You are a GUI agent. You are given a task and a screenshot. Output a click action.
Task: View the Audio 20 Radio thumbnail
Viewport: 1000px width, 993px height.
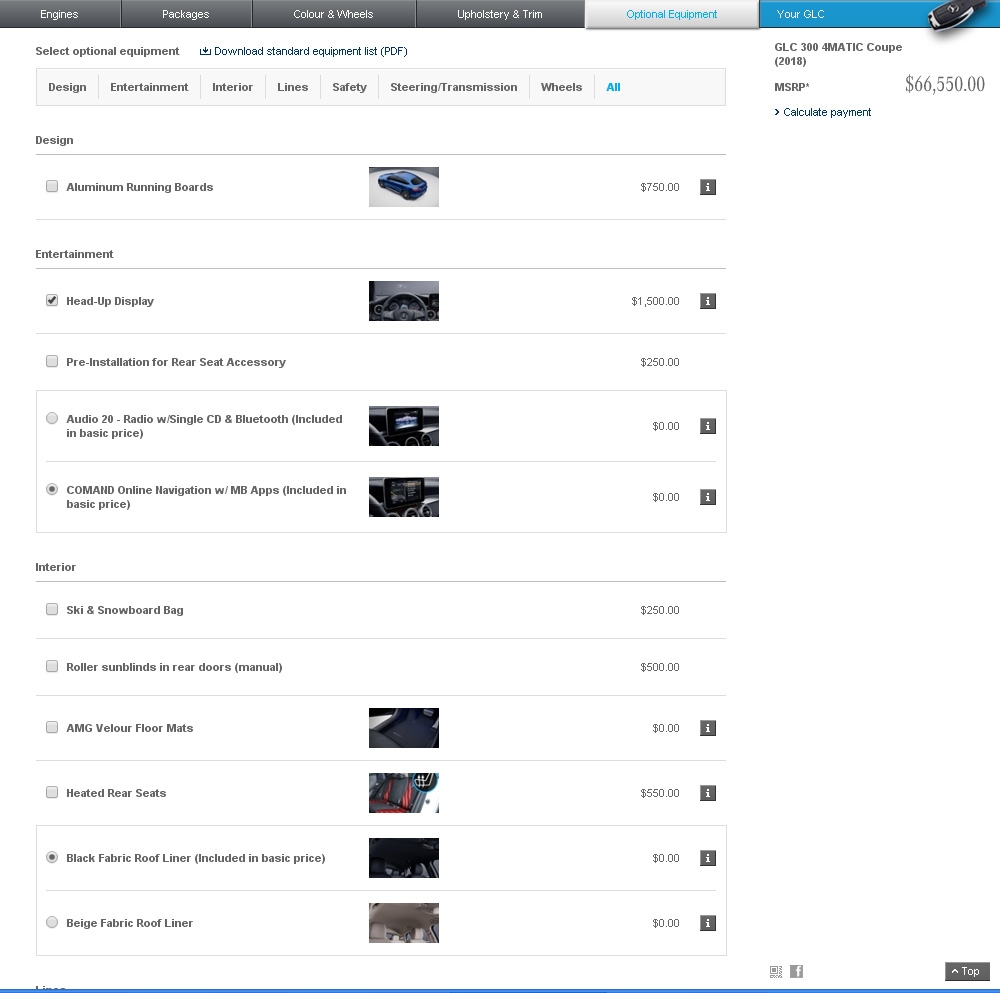pyautogui.click(x=404, y=426)
